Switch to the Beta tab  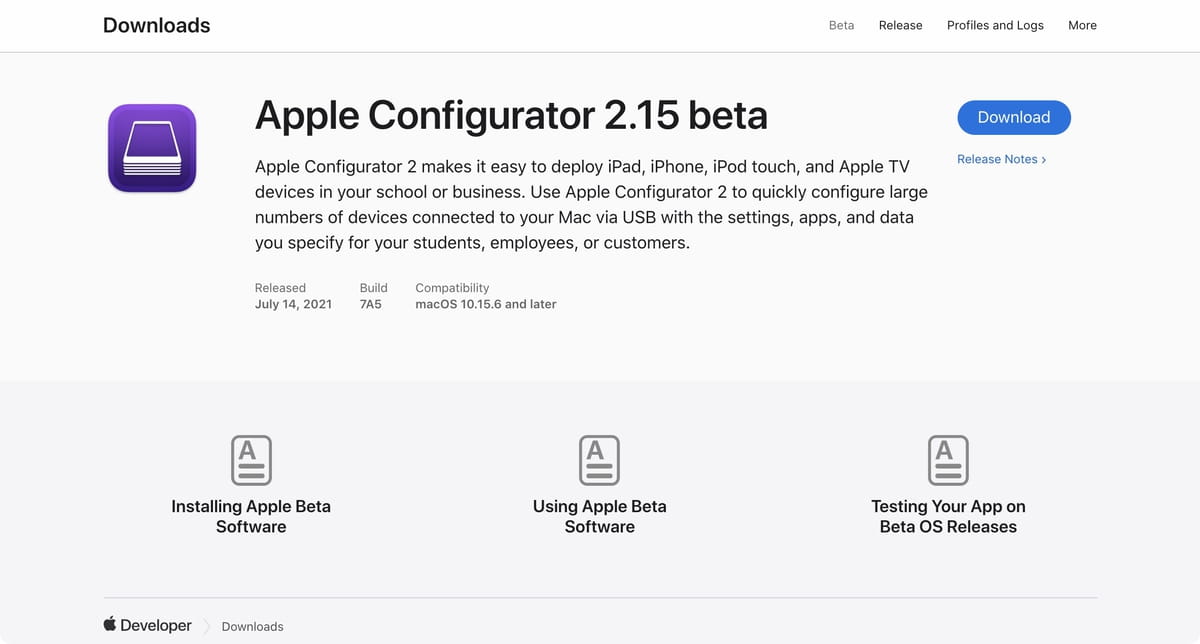click(842, 25)
